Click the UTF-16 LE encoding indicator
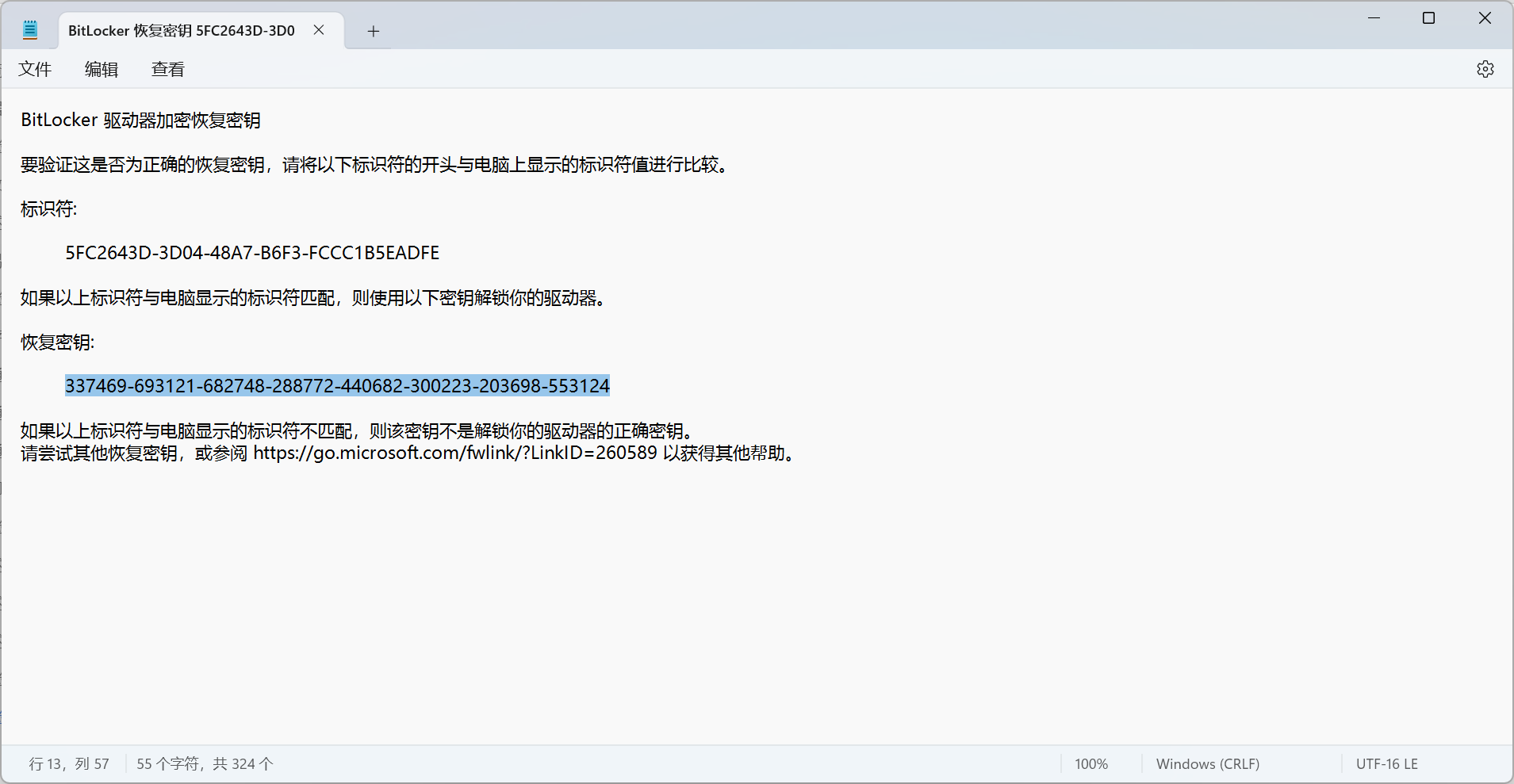This screenshot has height=784, width=1514. click(x=1387, y=764)
